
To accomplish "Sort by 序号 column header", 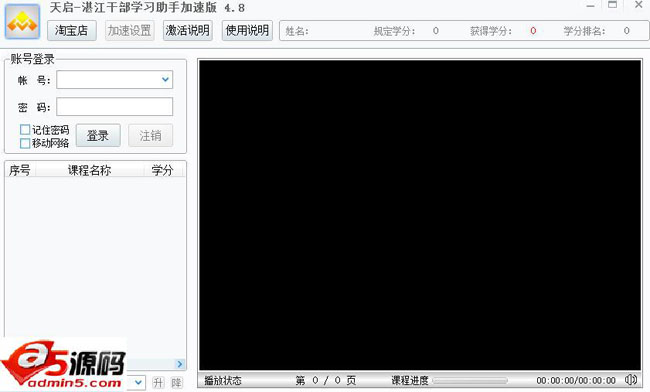I will click(20, 170).
